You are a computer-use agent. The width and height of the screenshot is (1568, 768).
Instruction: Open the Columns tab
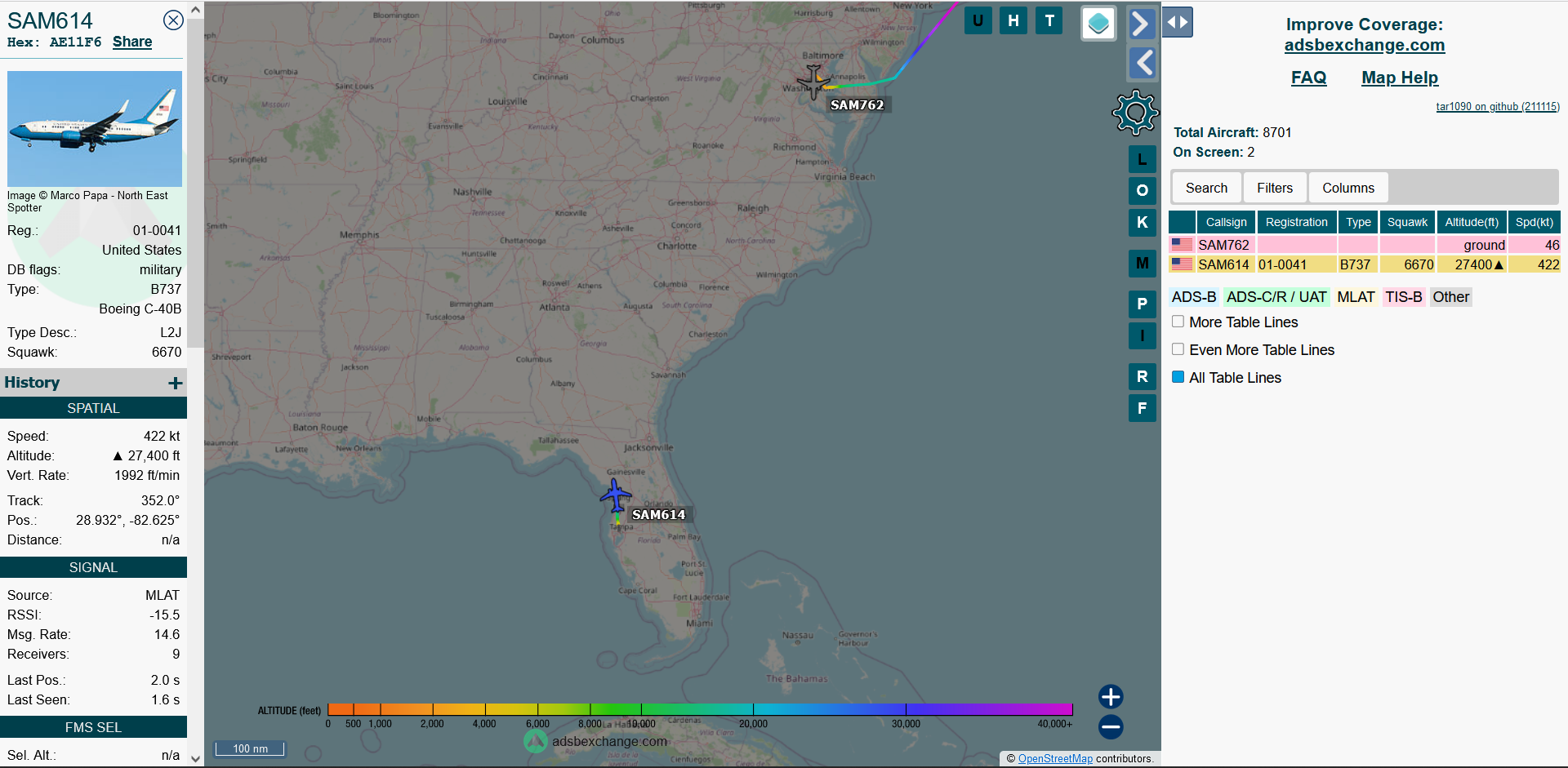point(1348,188)
